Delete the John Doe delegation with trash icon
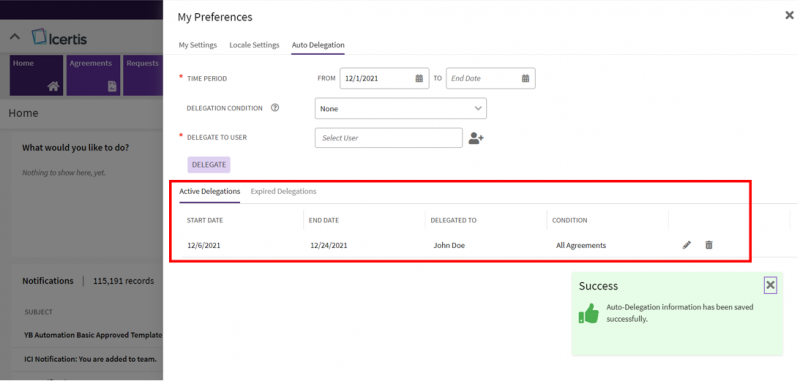The image size is (800, 381). tap(709, 245)
